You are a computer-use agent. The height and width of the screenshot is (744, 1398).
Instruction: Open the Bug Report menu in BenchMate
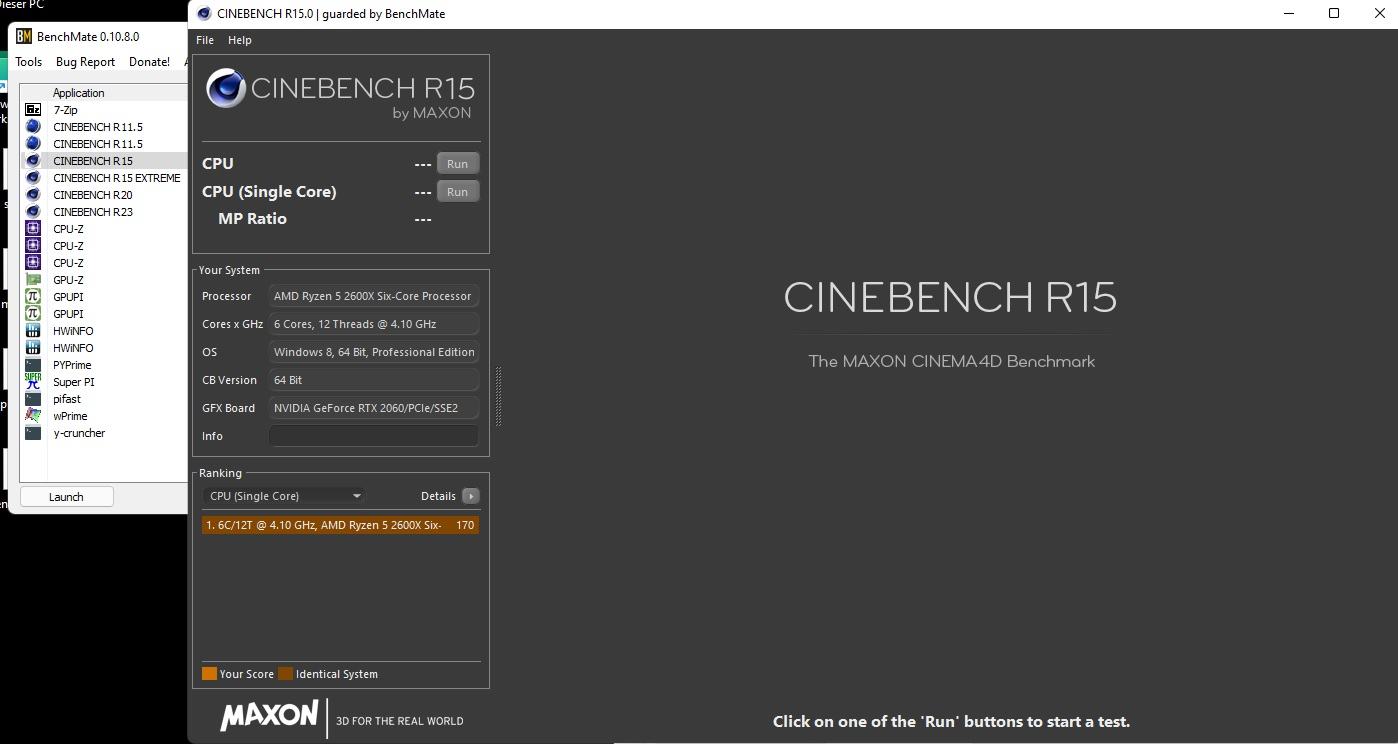[x=85, y=62]
